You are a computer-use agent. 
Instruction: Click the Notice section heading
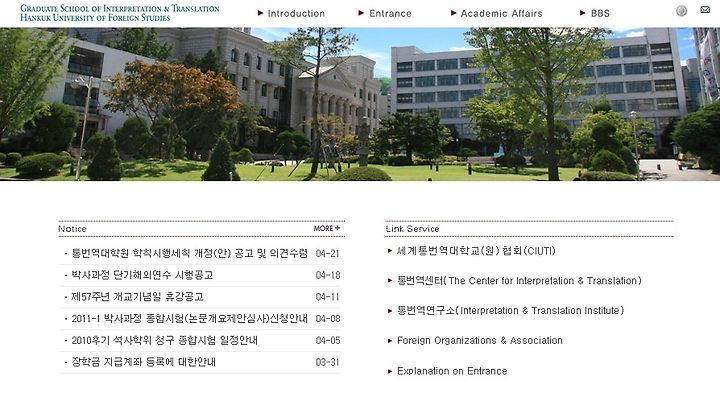[72, 229]
